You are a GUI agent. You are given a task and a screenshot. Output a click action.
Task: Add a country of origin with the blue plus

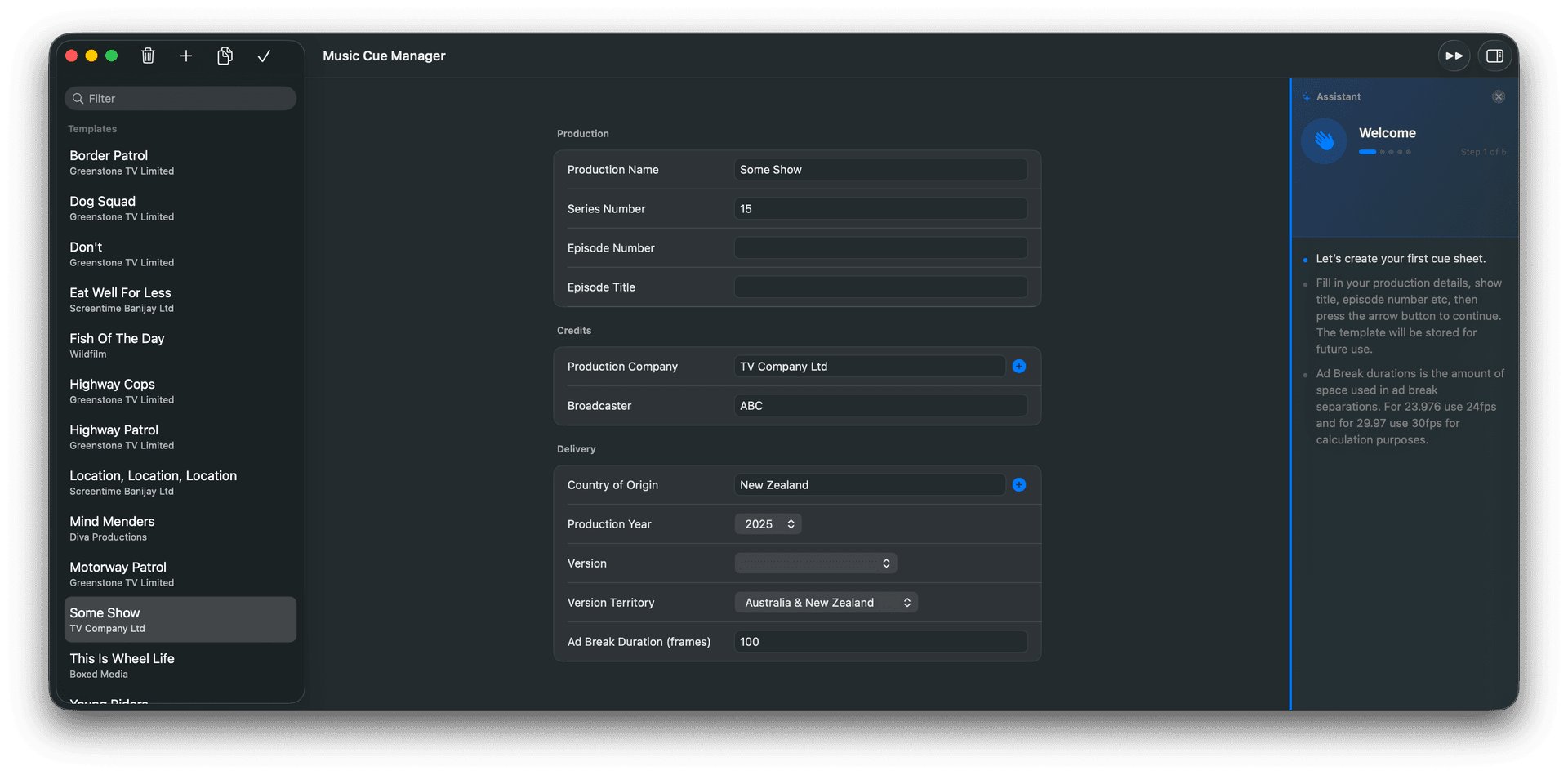click(1018, 484)
